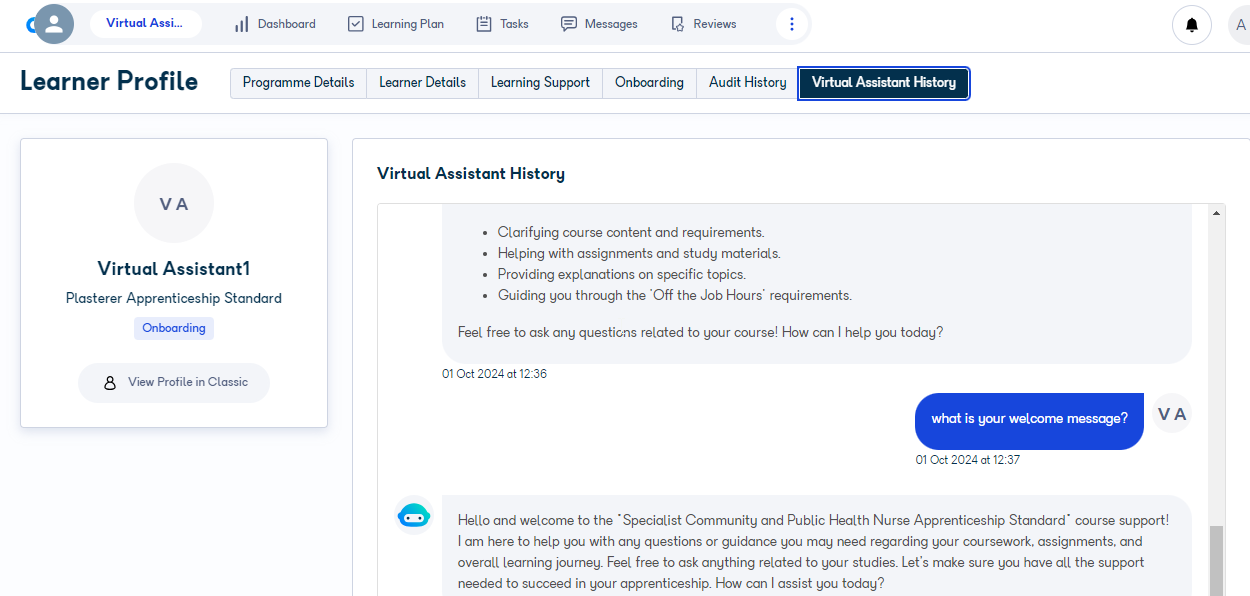Click the Tasks clipboard icon
Image resolution: width=1250 pixels, height=596 pixels.
(x=484, y=24)
